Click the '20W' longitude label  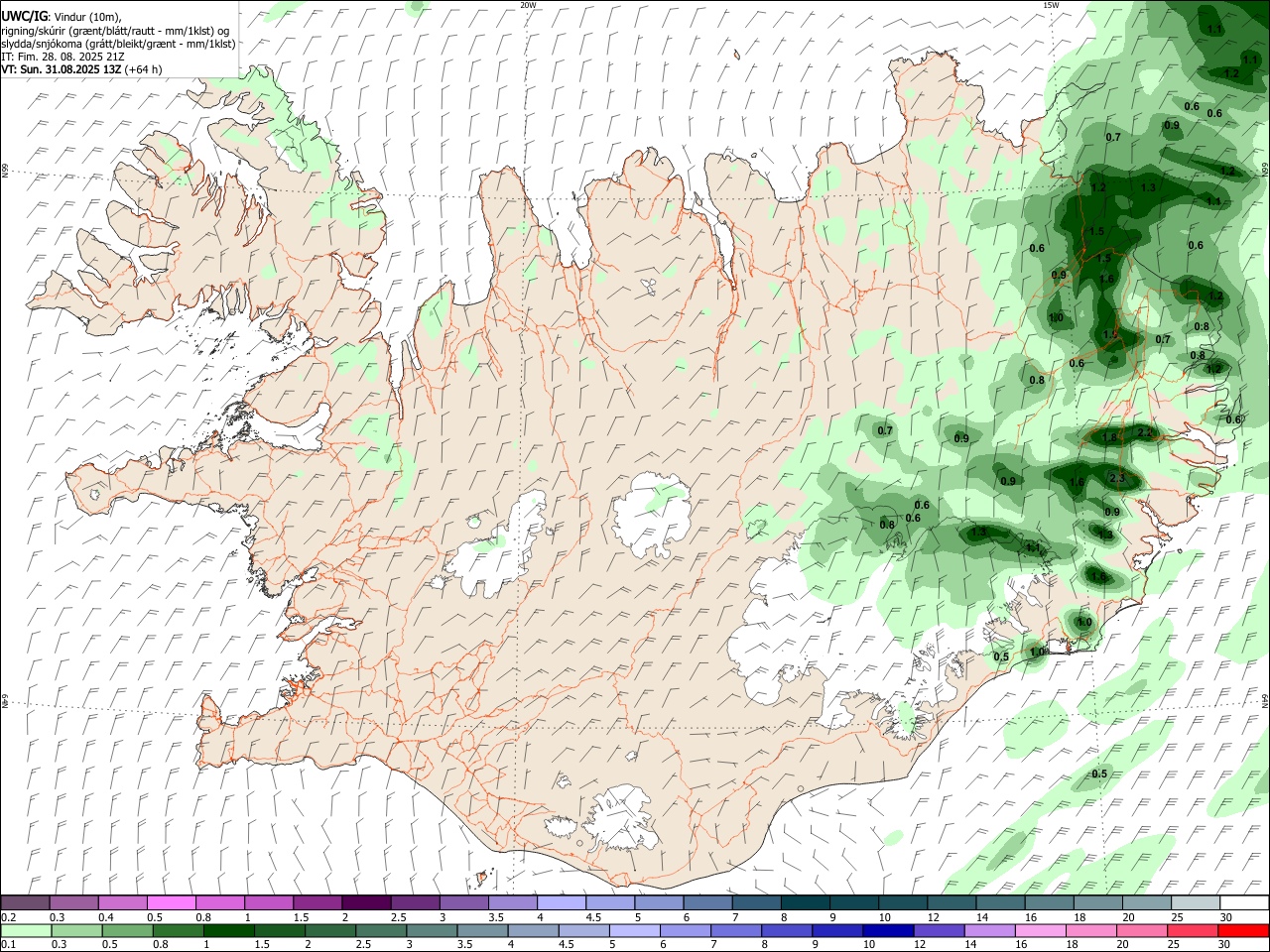(528, 5)
